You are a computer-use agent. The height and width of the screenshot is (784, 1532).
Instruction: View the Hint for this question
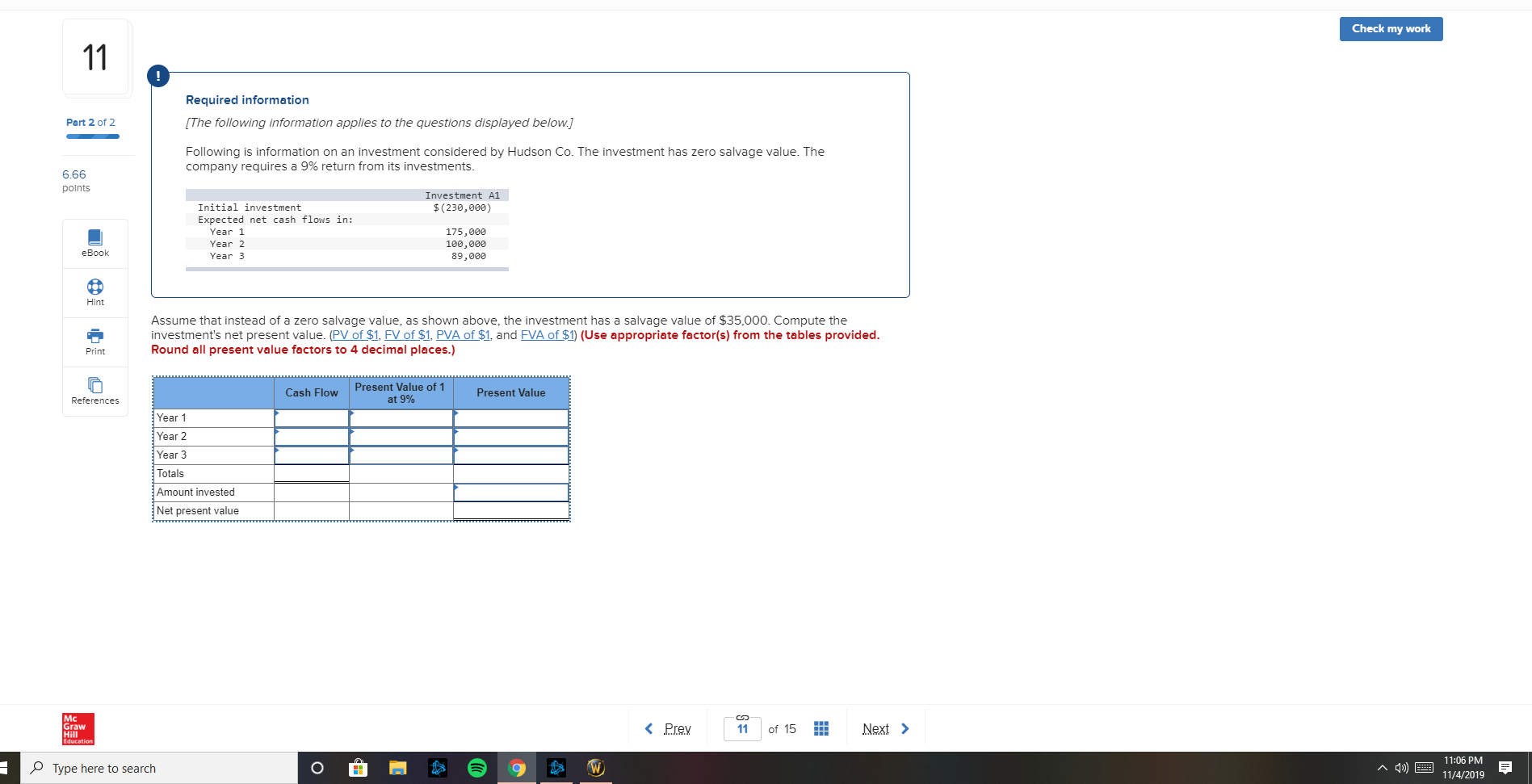(x=94, y=291)
